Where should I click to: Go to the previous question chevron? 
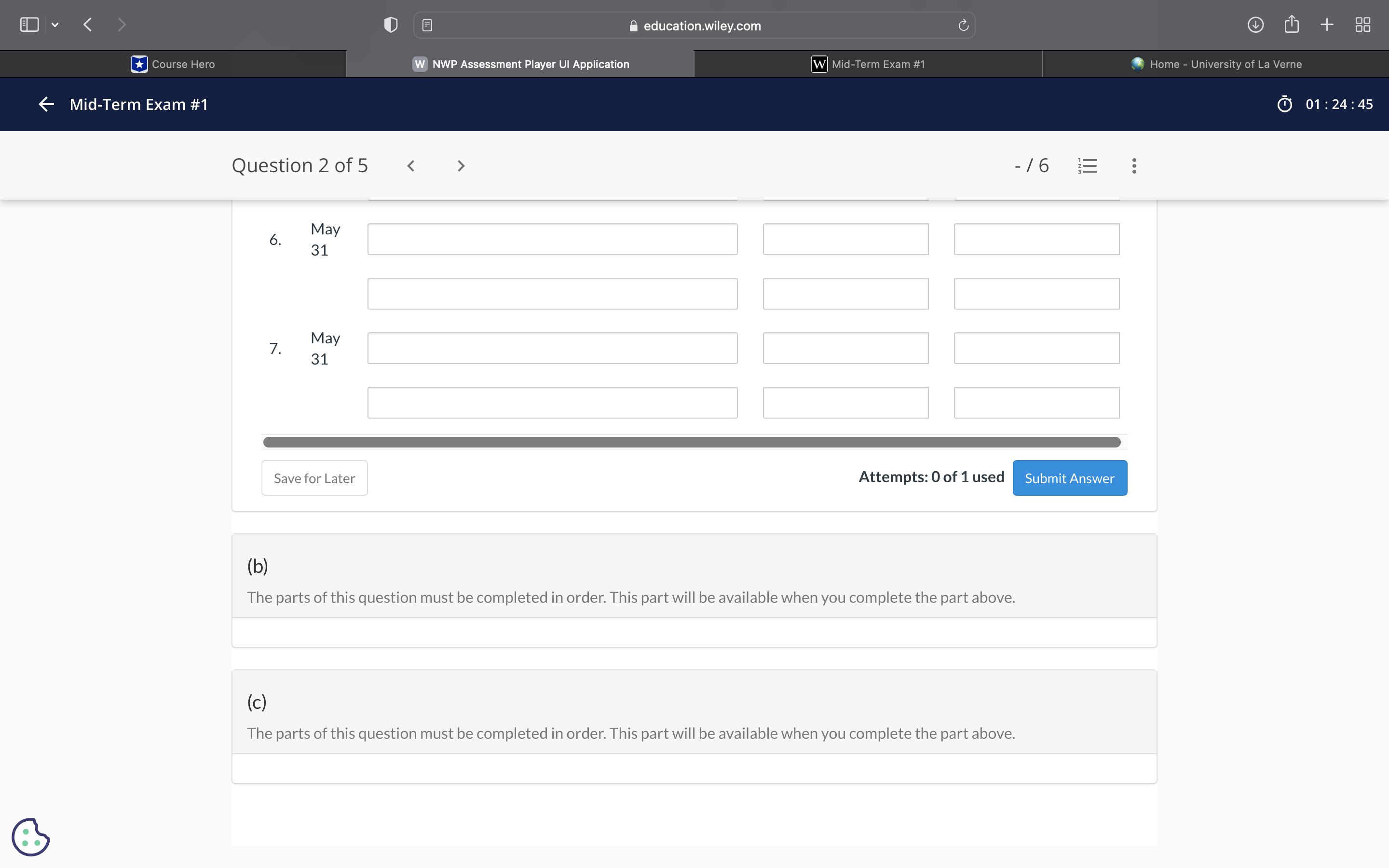(411, 166)
